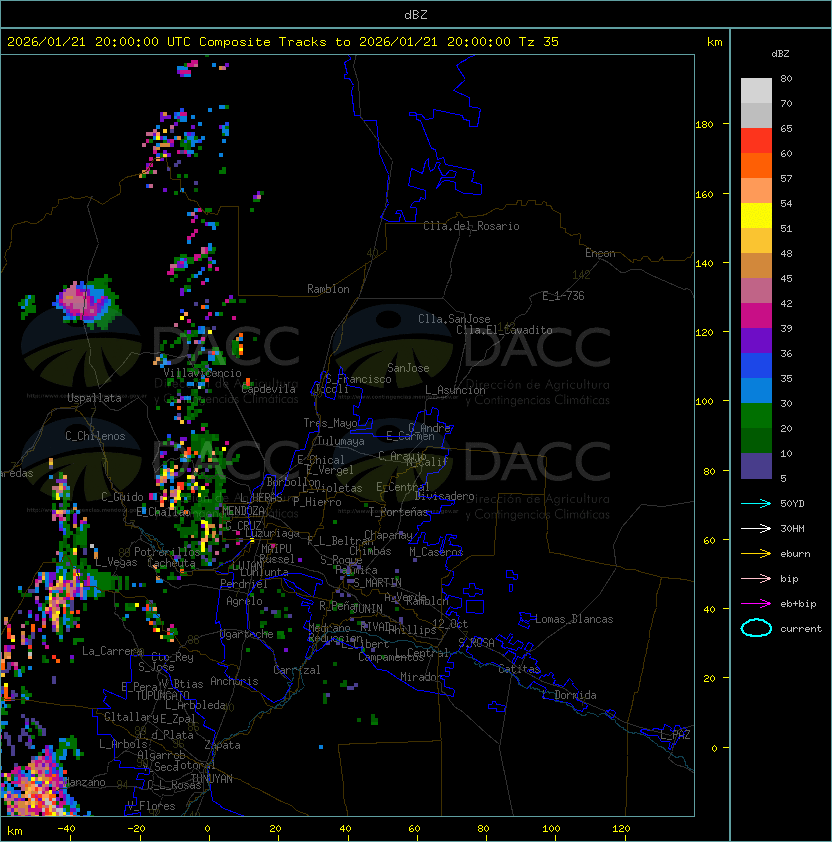
Task: Select the bright yellow legend swatch
Action: point(756,216)
